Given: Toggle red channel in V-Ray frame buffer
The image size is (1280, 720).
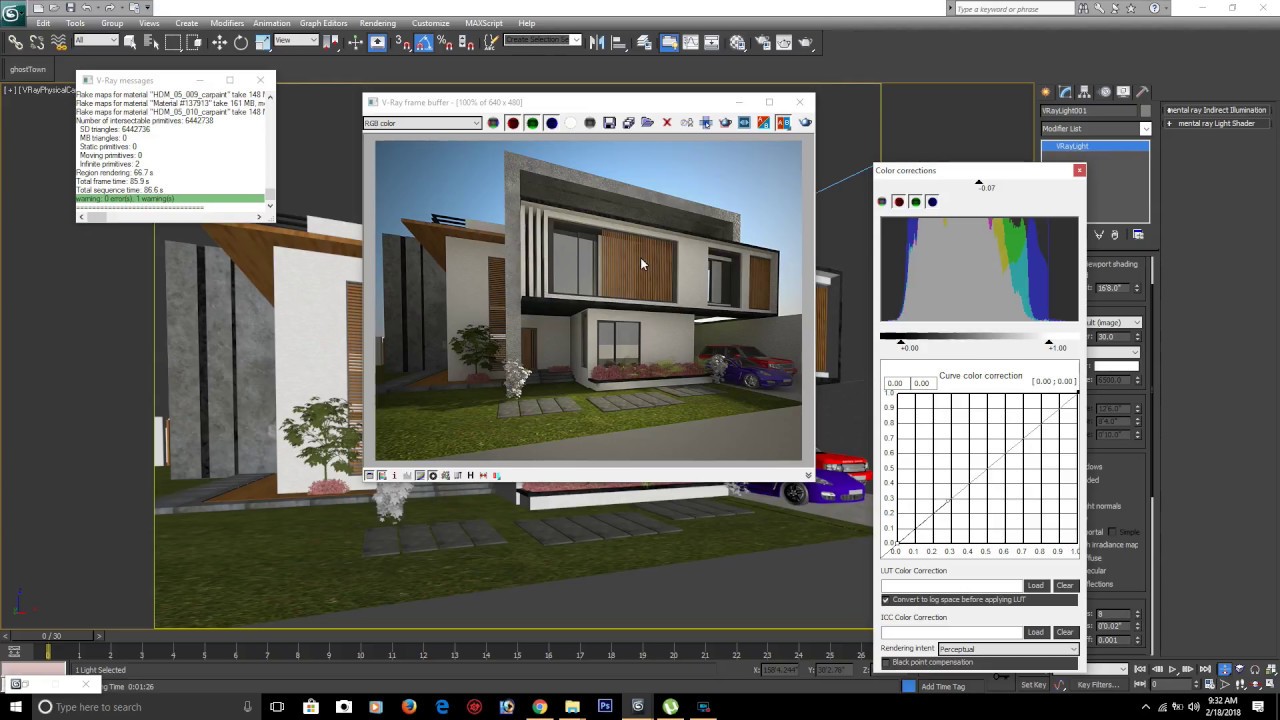Looking at the screenshot, I should 513,123.
